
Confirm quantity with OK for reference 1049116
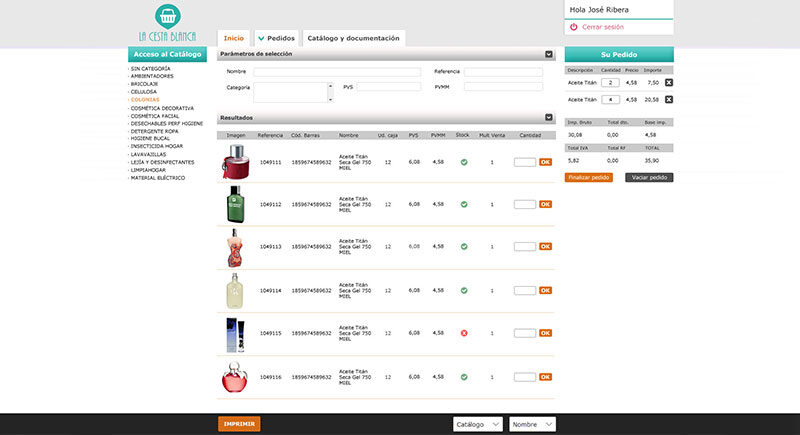[x=545, y=377]
